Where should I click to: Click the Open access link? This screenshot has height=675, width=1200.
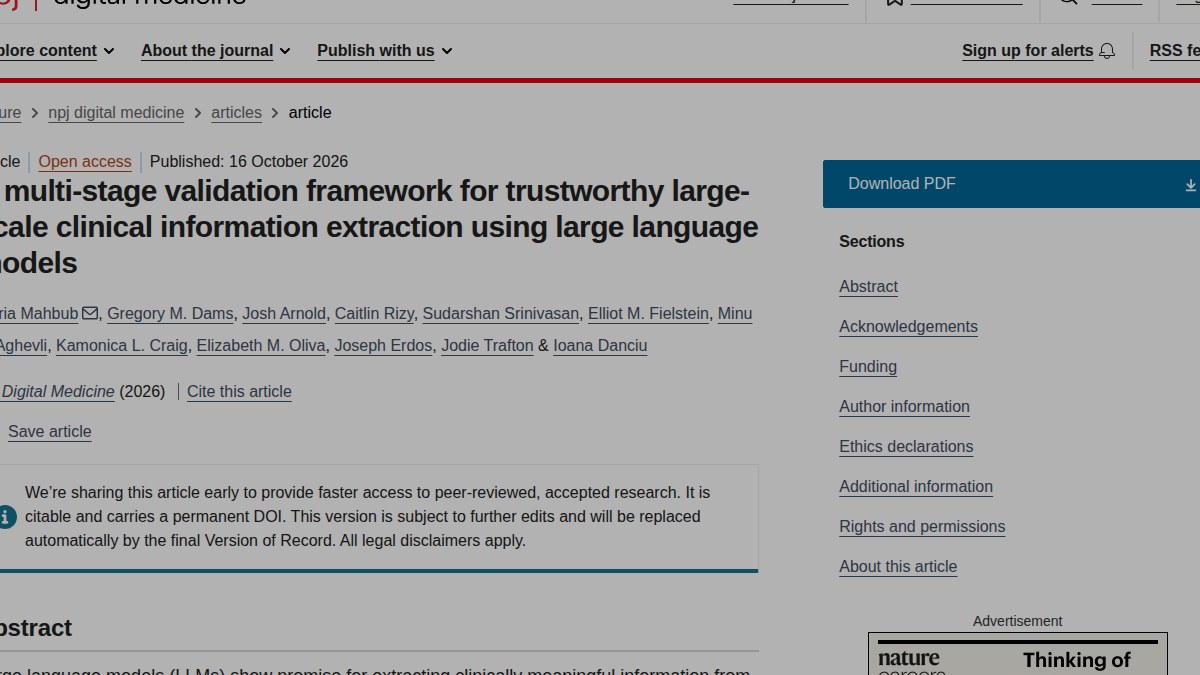coord(85,162)
